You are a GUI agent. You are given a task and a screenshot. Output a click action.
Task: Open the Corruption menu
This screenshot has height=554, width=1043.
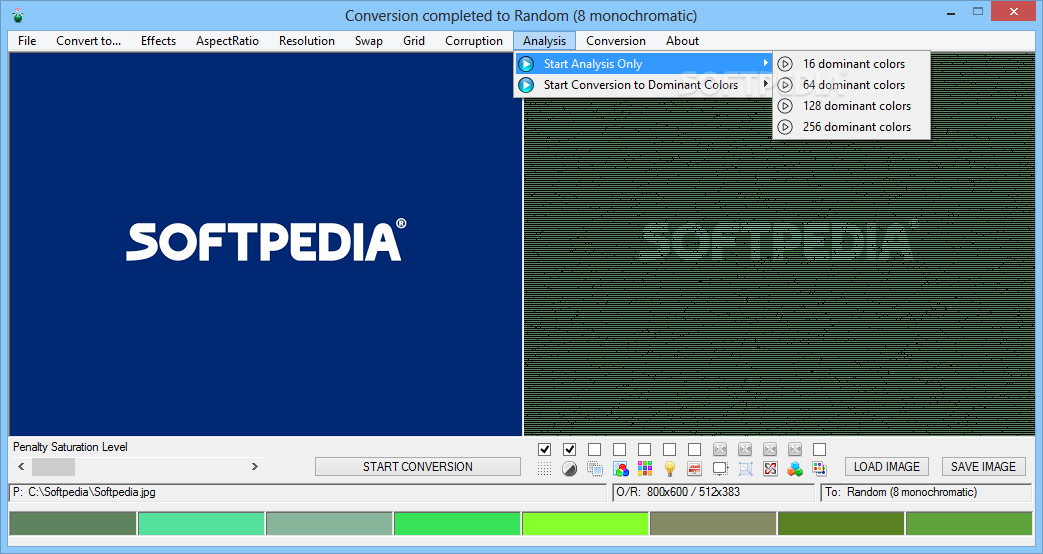(474, 41)
